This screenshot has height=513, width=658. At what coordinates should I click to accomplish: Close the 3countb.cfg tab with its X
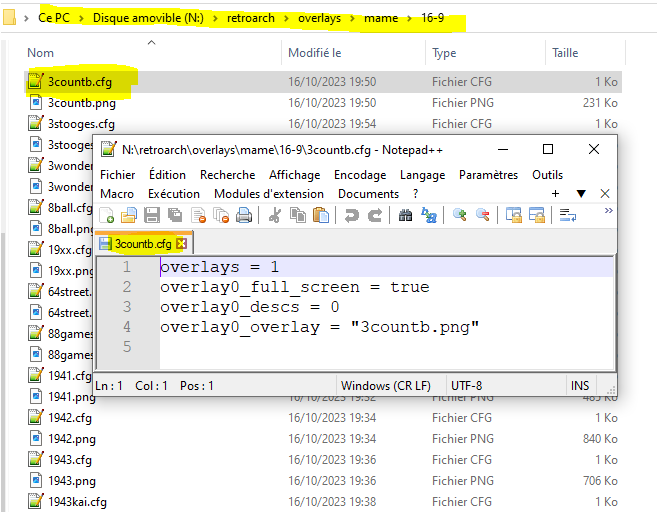181,244
